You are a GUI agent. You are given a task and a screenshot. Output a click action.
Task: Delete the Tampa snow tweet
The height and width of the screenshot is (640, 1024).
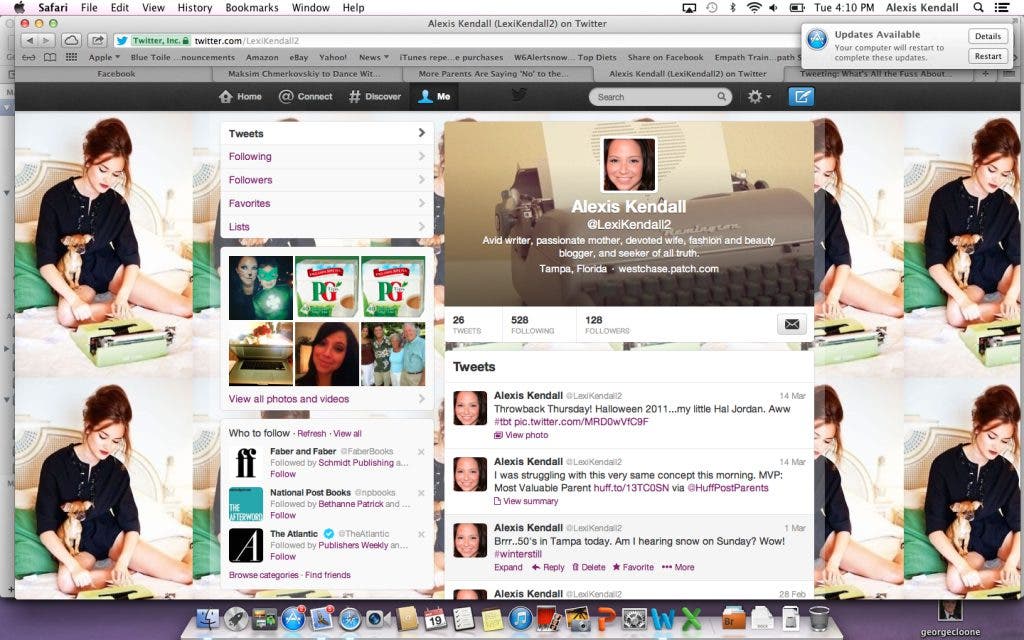coord(588,568)
